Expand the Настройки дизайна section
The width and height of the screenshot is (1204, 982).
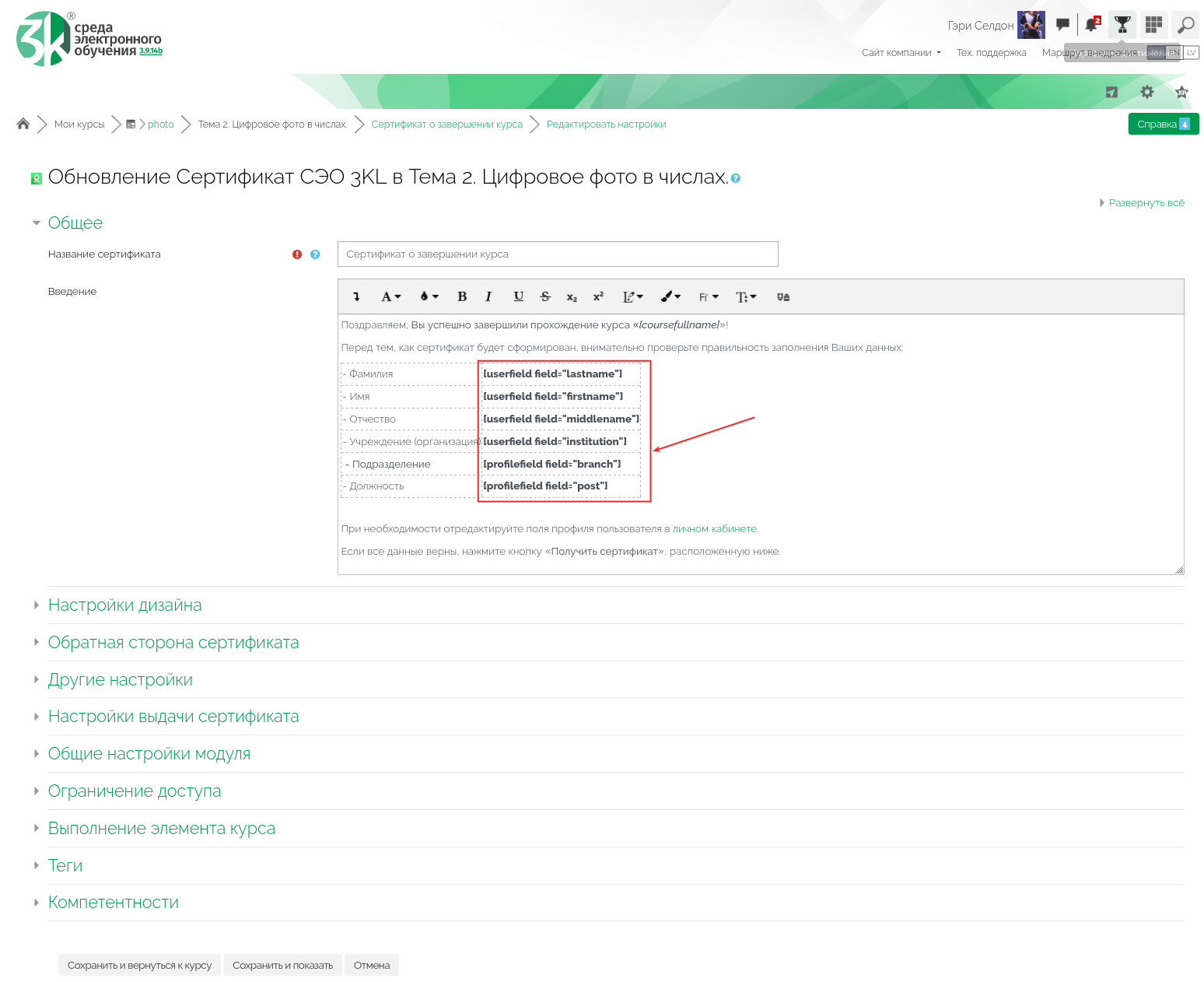point(124,605)
